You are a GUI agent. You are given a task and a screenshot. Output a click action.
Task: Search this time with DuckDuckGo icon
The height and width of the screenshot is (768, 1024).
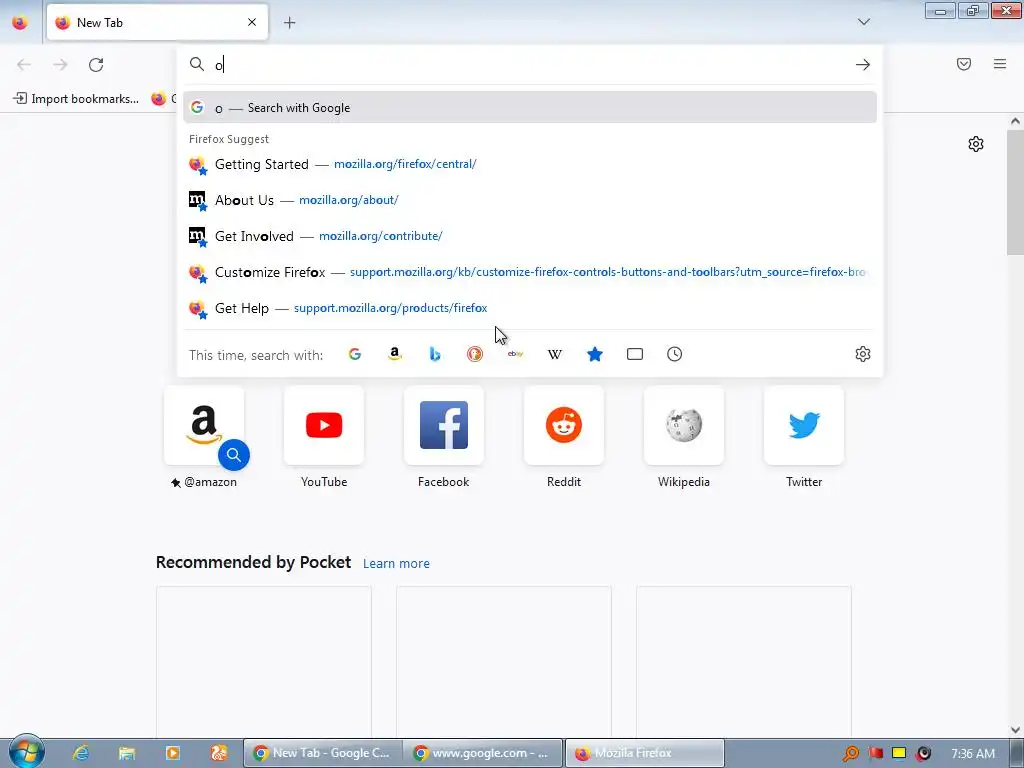[475, 354]
